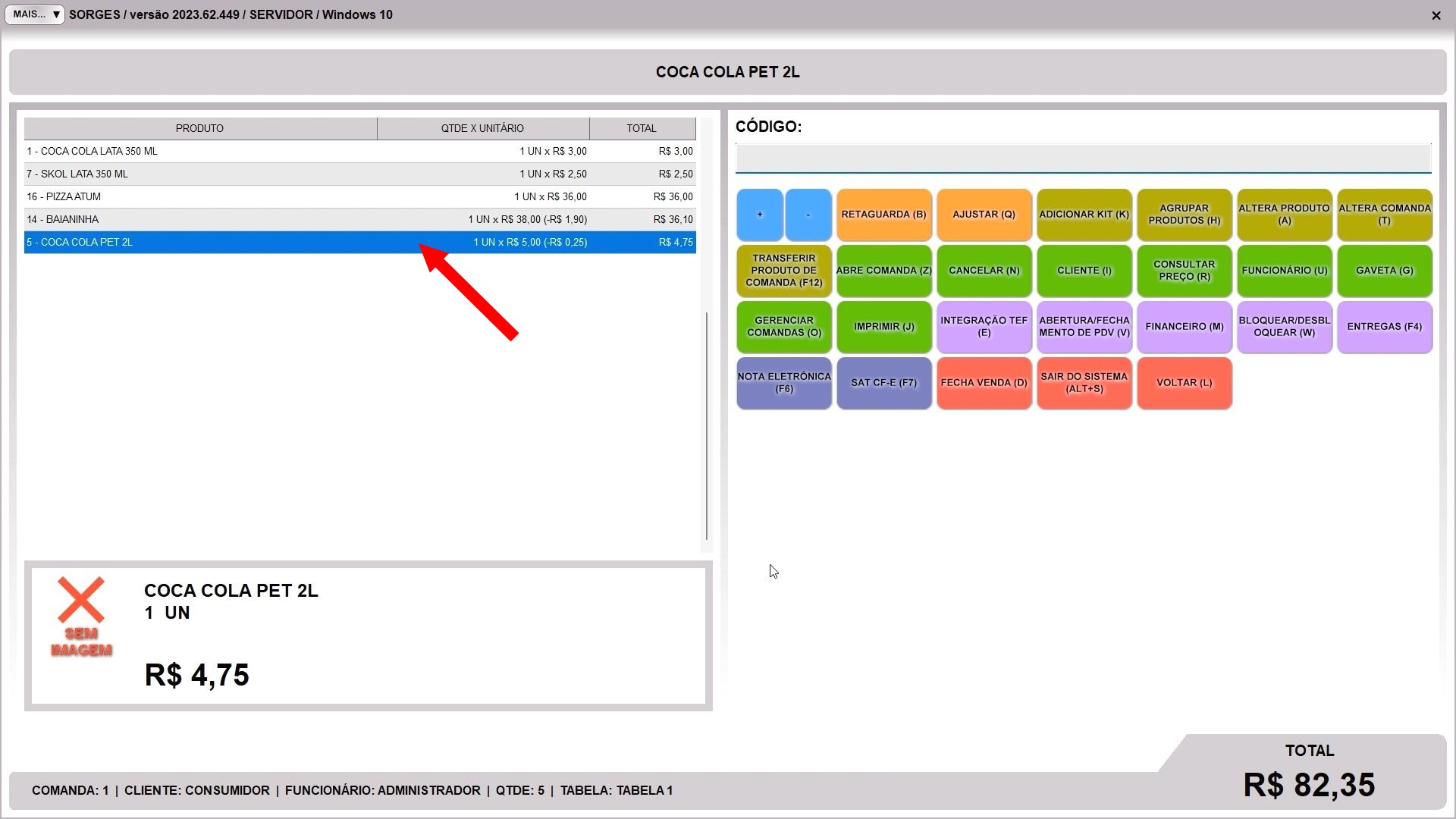This screenshot has height=819, width=1456.
Task: Open the GAVETA (G) drawer button
Action: (x=1384, y=271)
